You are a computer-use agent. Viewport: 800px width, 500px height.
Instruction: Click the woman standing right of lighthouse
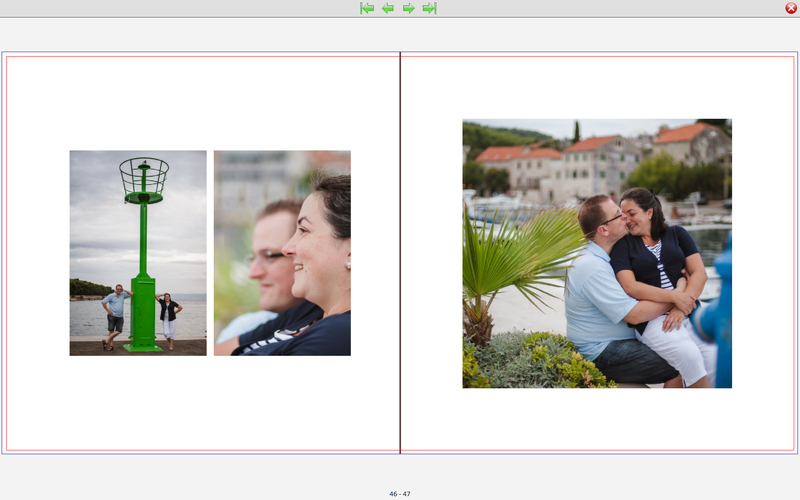click(169, 318)
